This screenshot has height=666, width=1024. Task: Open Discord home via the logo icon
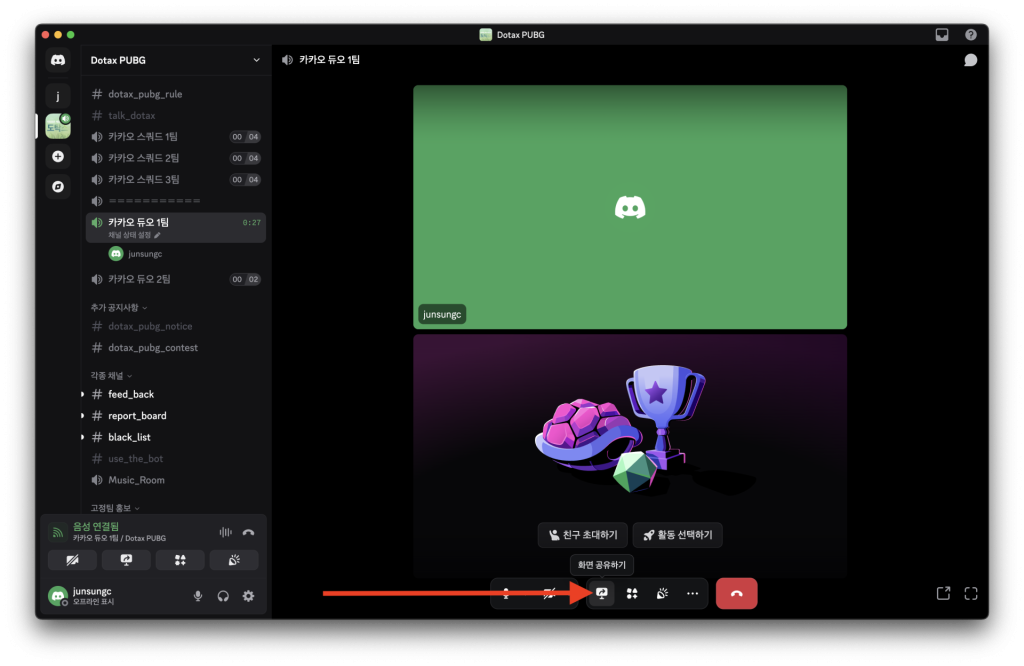tap(58, 61)
